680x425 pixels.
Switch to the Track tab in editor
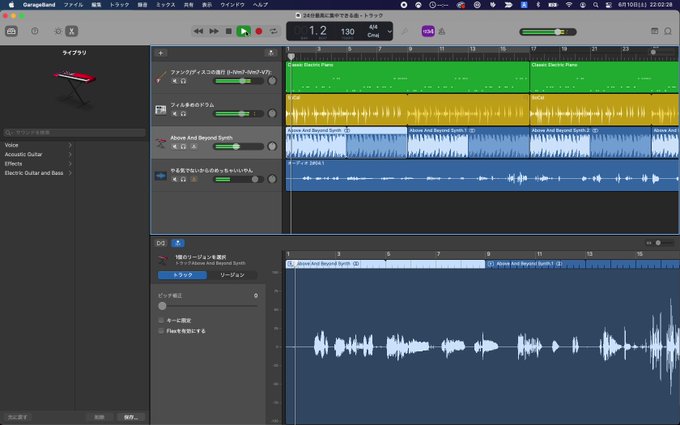(183, 275)
